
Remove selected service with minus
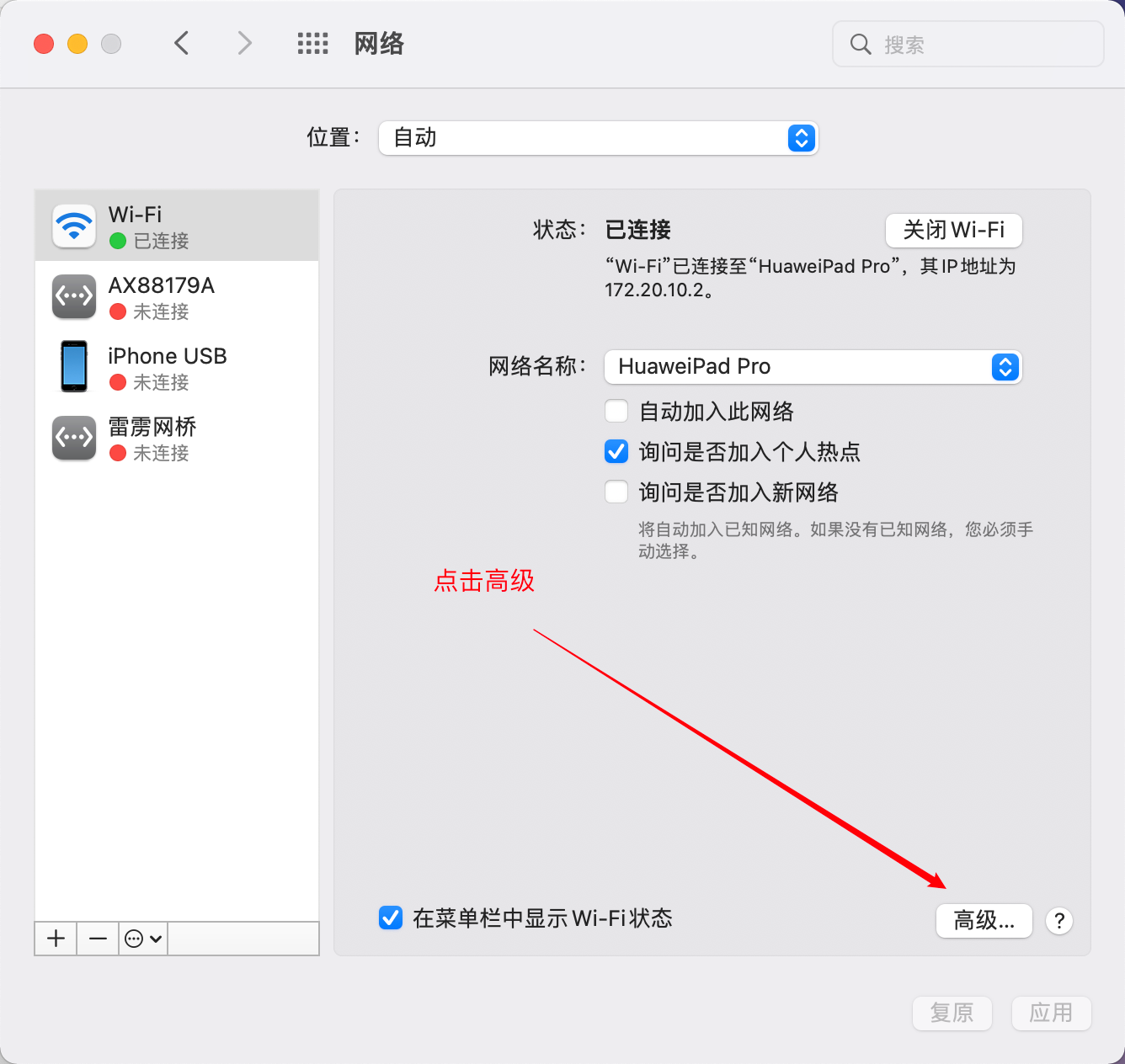[98, 939]
